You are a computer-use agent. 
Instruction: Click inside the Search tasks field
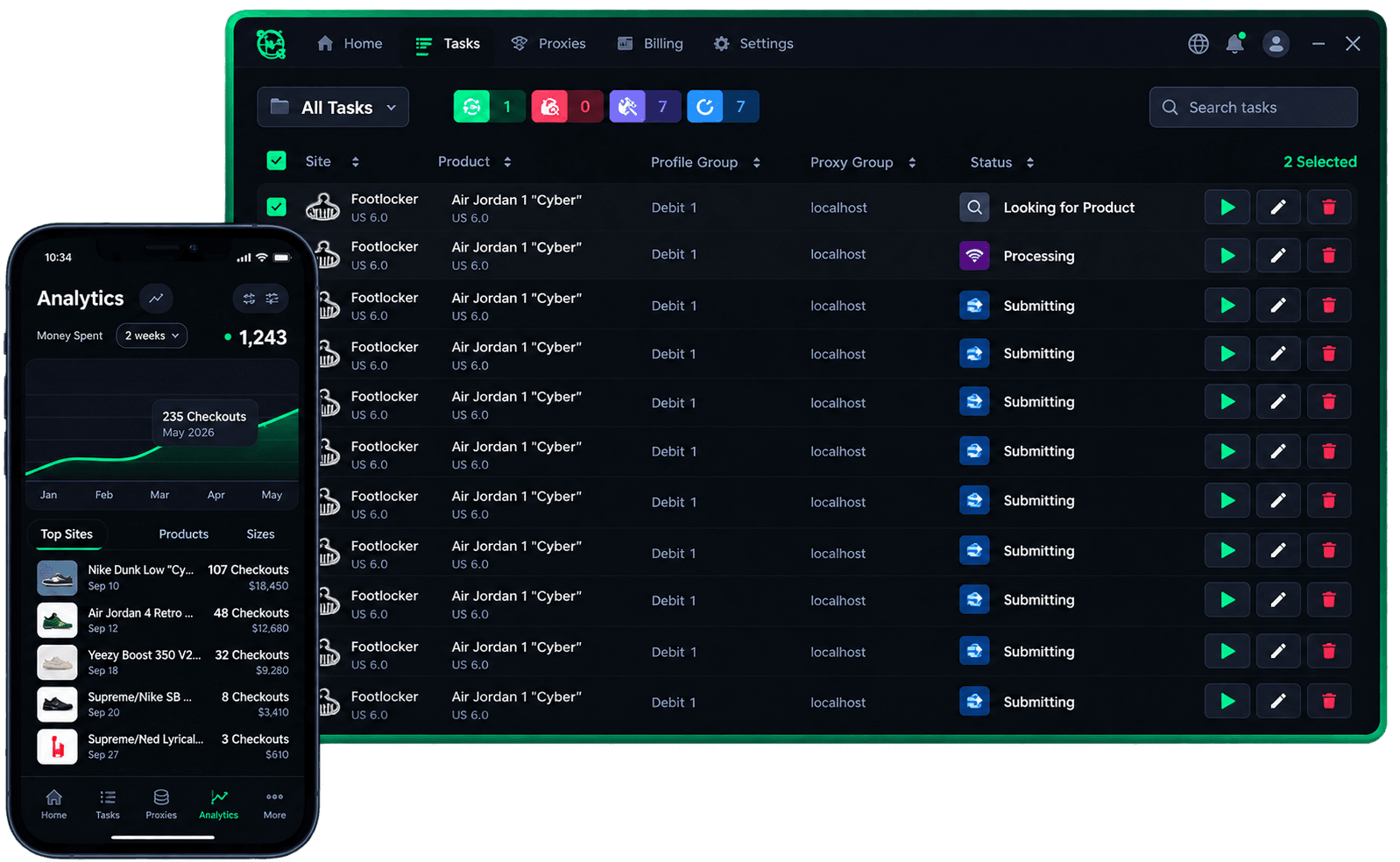coord(1254,107)
